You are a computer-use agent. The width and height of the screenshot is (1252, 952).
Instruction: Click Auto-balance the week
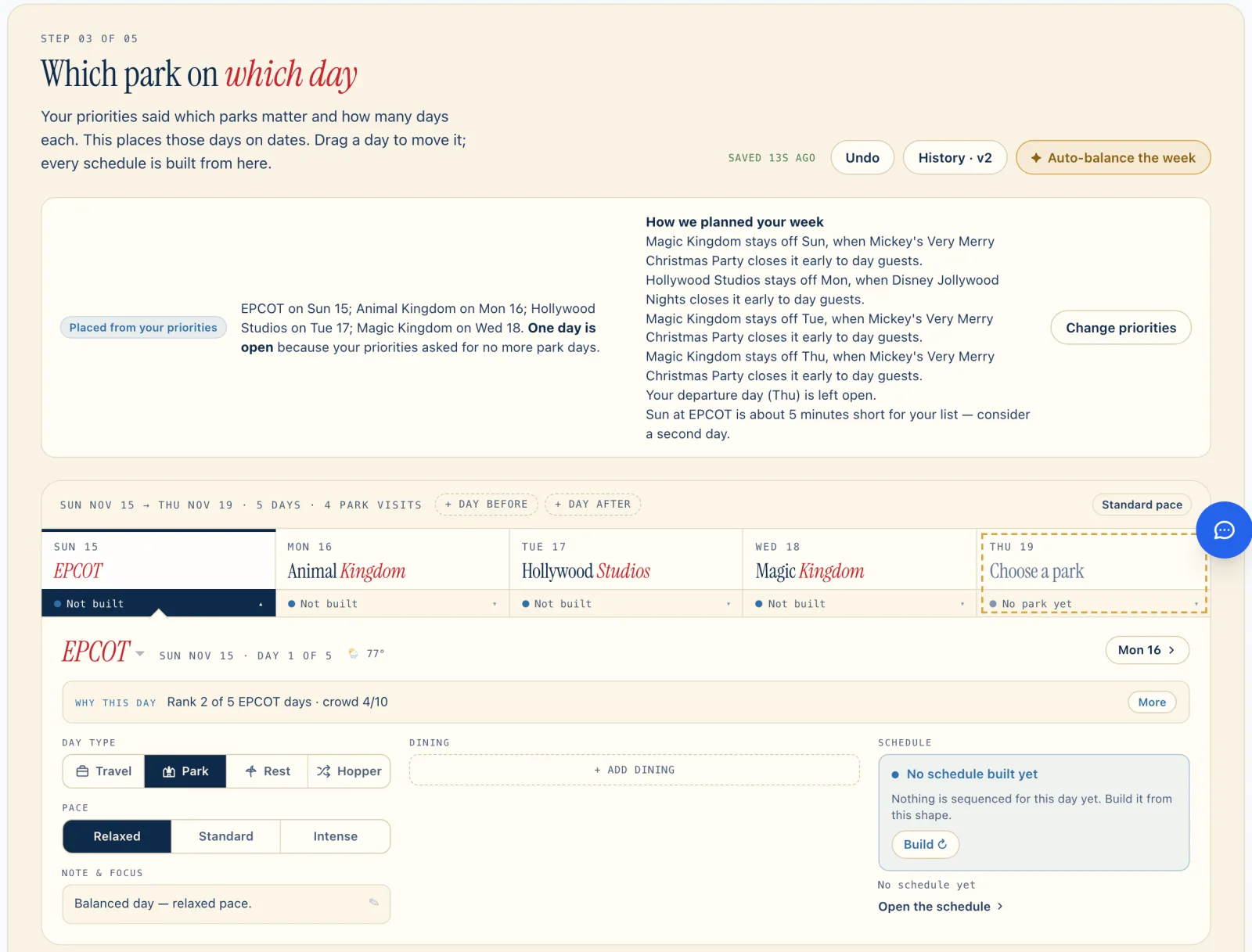click(1113, 157)
